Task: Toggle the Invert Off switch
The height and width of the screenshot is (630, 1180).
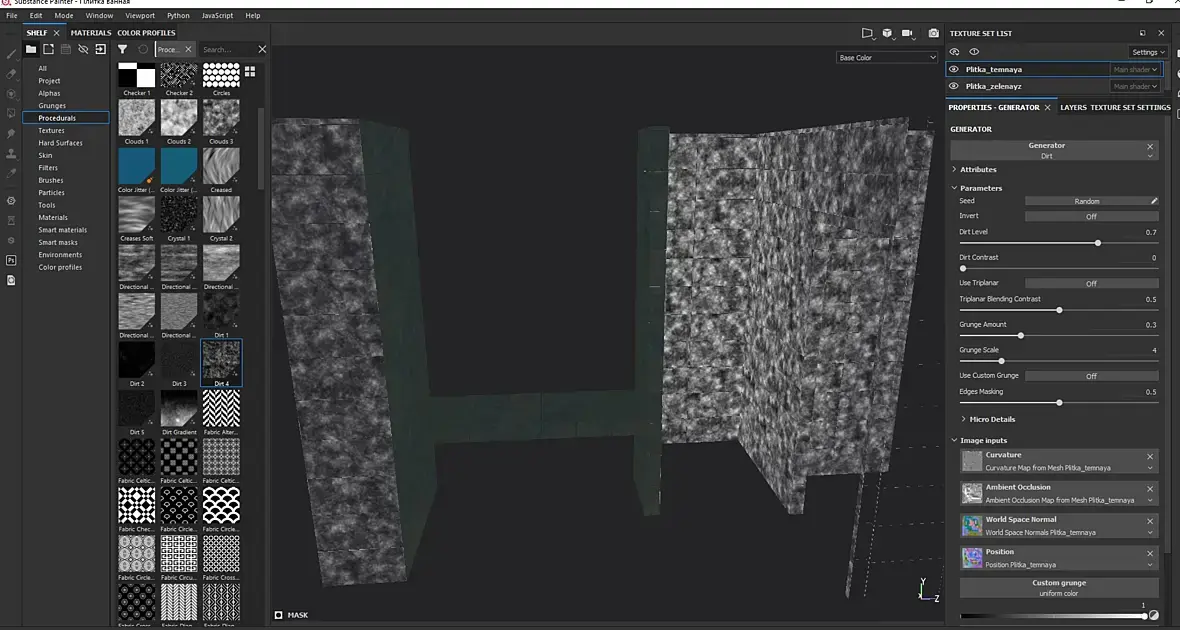Action: 1091,216
